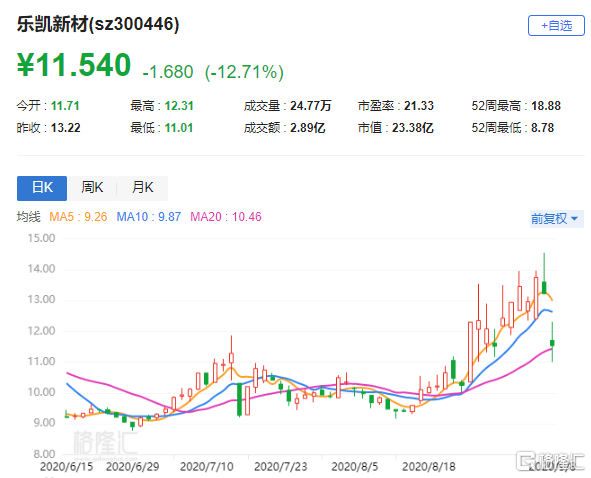
Task: Click the 最高 value 12.31
Action: tap(179, 106)
